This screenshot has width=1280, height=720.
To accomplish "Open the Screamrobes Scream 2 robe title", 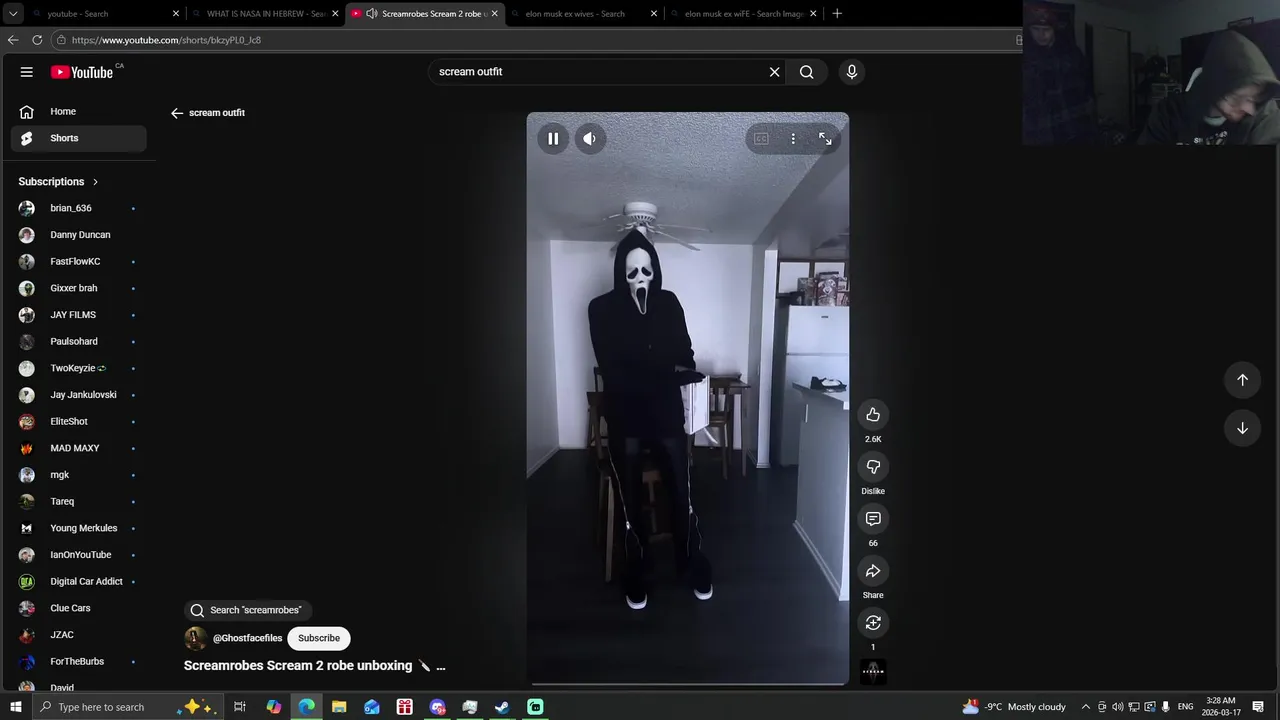I will (x=298, y=666).
